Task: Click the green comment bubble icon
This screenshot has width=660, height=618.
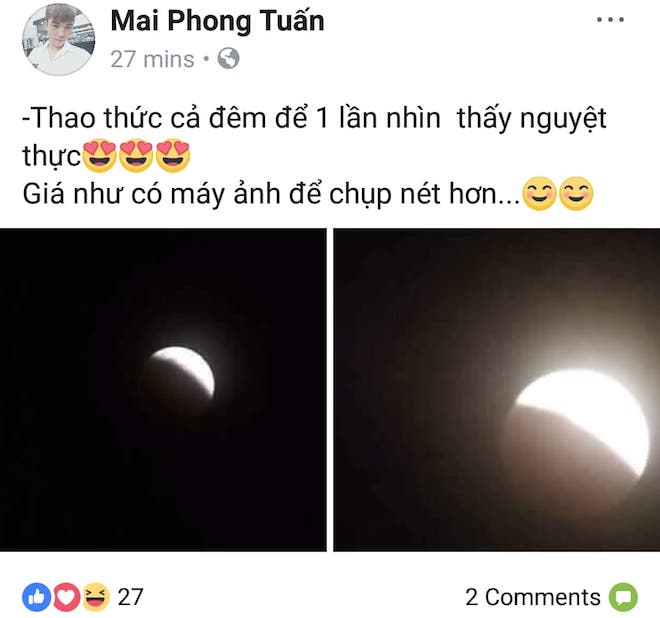Action: pyautogui.click(x=624, y=597)
